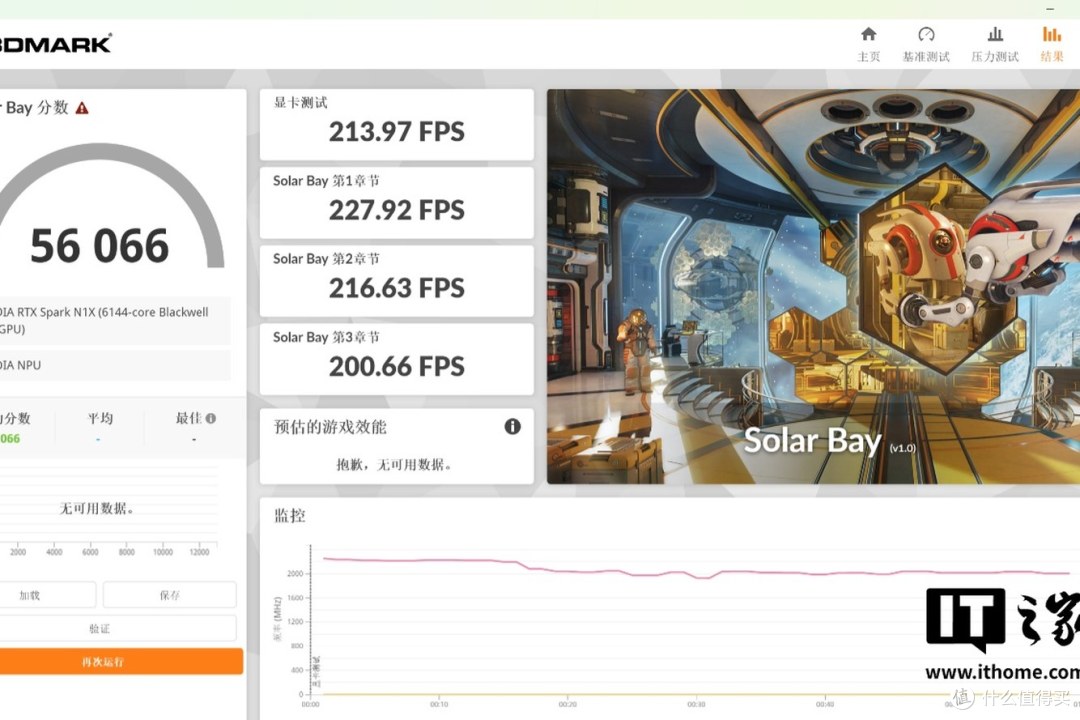Click the 加载 load button
Screen dimensions: 1080x720
tap(47, 595)
